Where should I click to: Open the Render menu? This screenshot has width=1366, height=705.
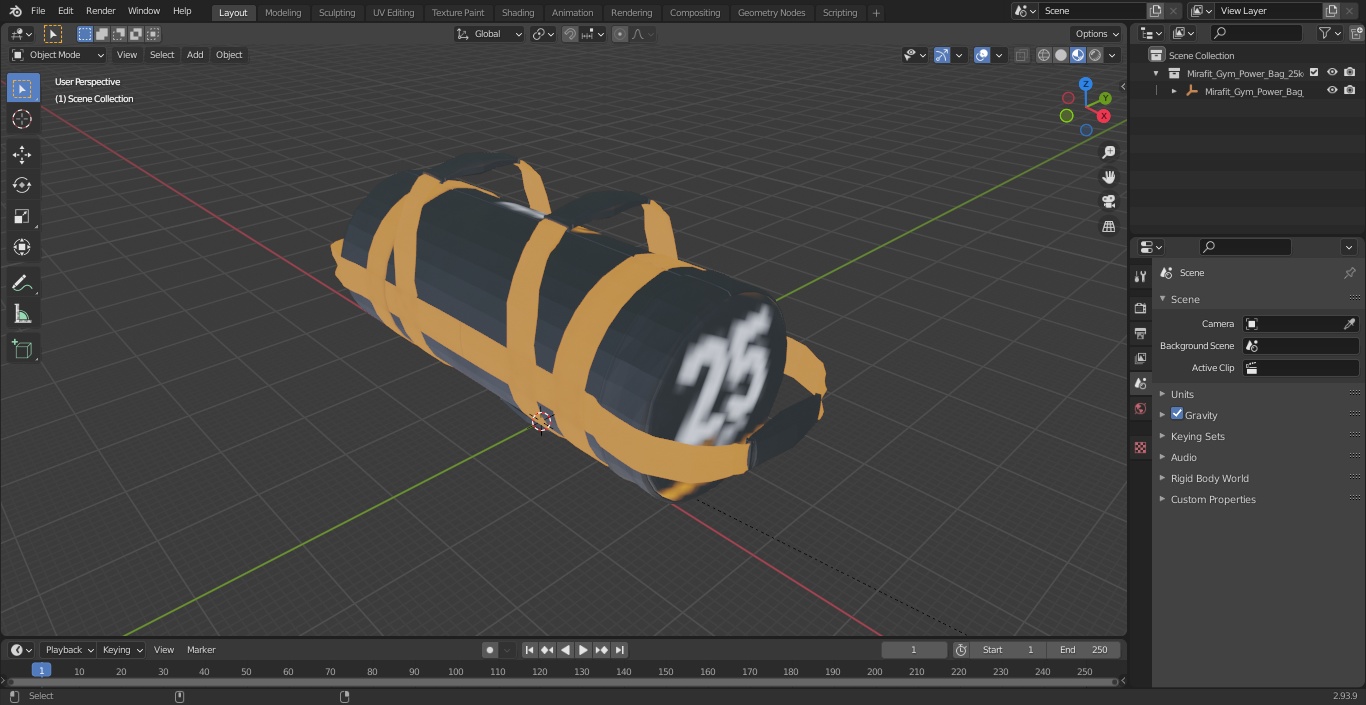[x=100, y=11]
